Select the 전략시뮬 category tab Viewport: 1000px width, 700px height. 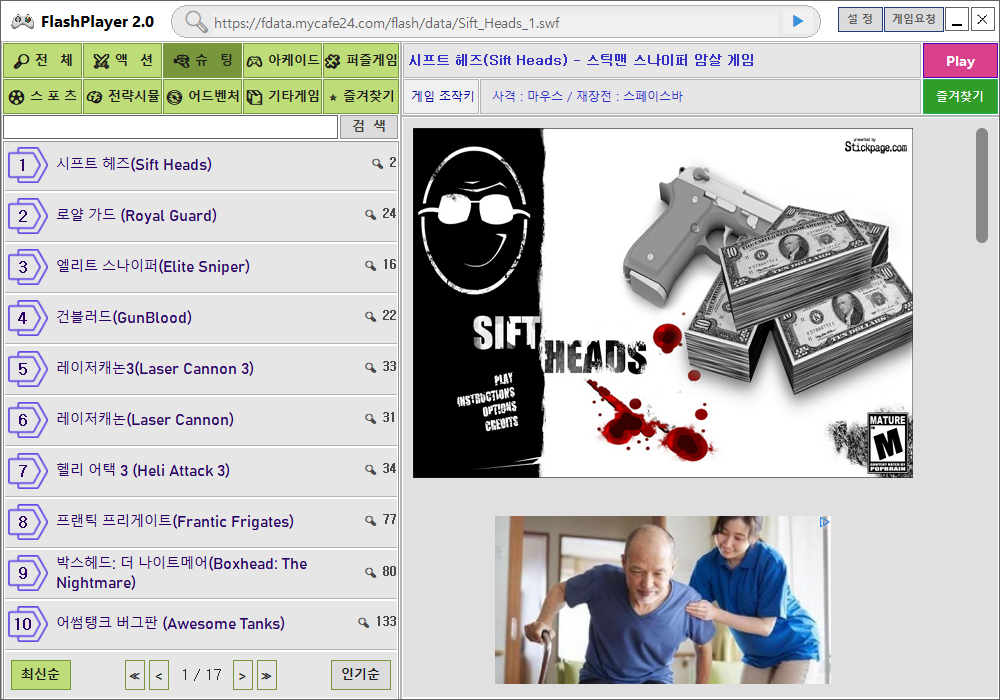[x=123, y=96]
